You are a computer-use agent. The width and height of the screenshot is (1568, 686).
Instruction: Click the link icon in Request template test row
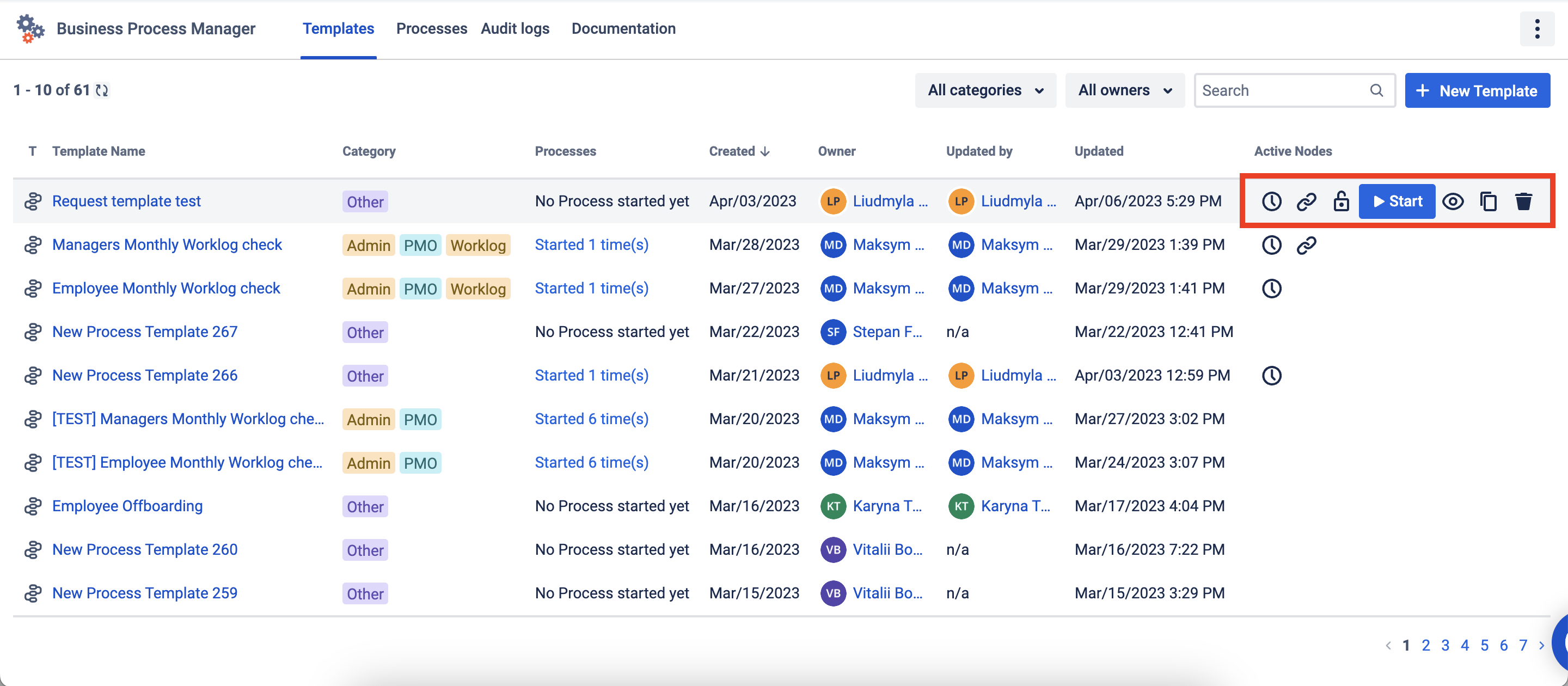pyautogui.click(x=1306, y=201)
